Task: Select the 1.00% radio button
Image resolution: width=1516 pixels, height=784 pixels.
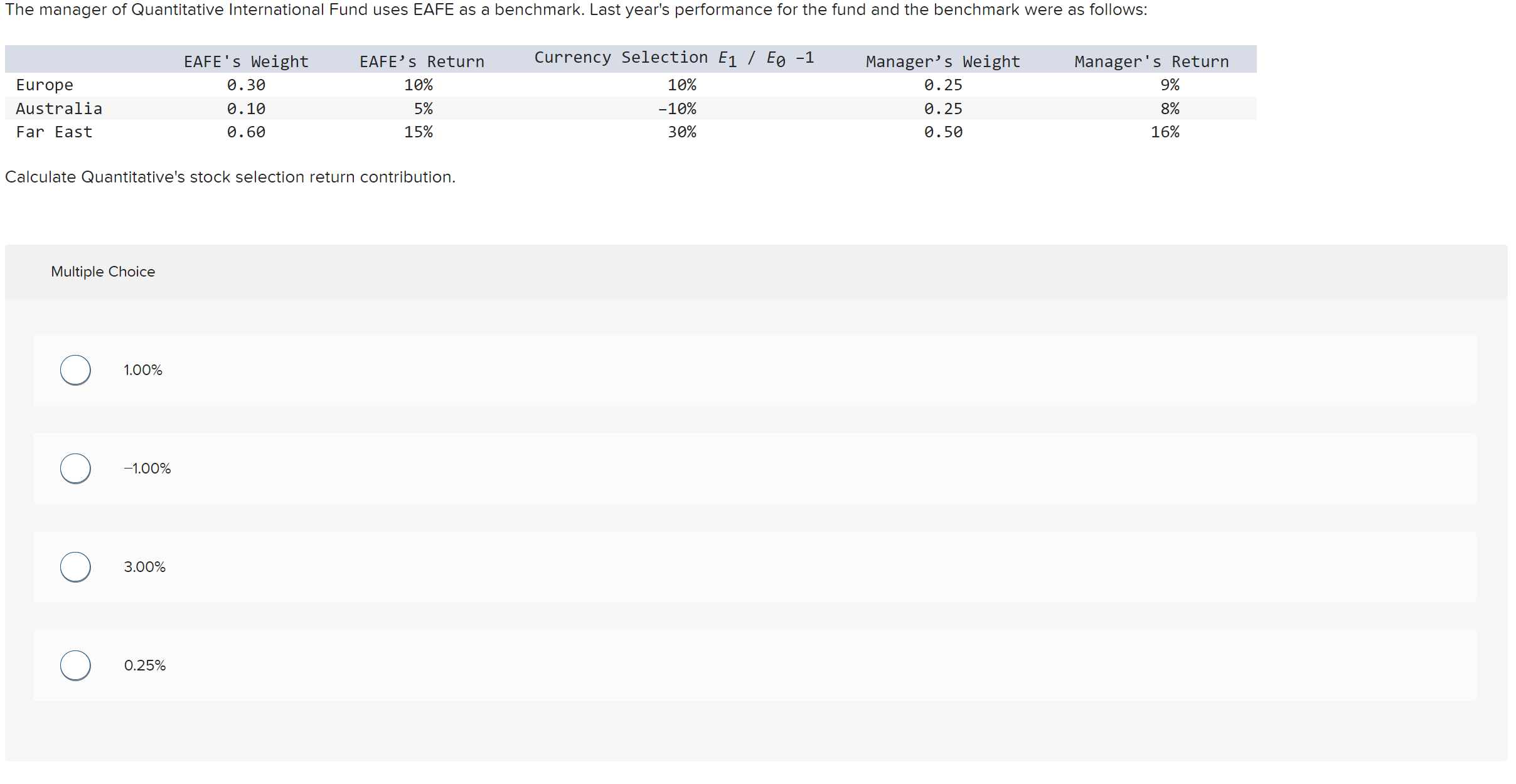Action: point(75,370)
